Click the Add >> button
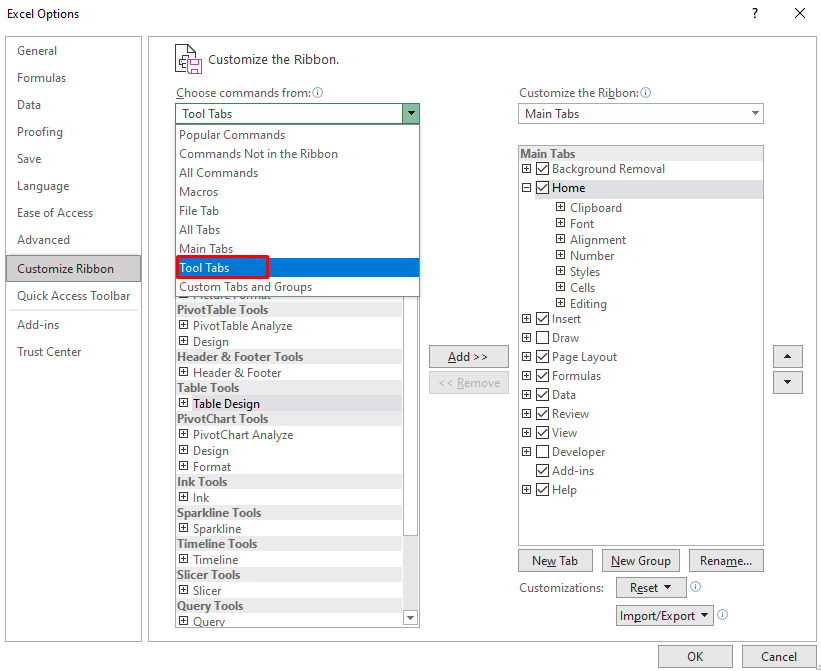821x671 pixels. (469, 356)
